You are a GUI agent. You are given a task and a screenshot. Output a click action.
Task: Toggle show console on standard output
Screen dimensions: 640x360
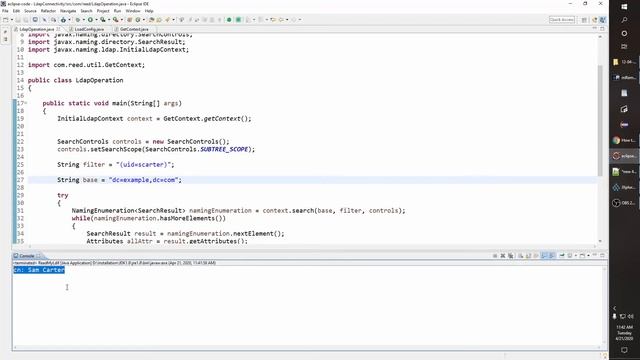544,256
